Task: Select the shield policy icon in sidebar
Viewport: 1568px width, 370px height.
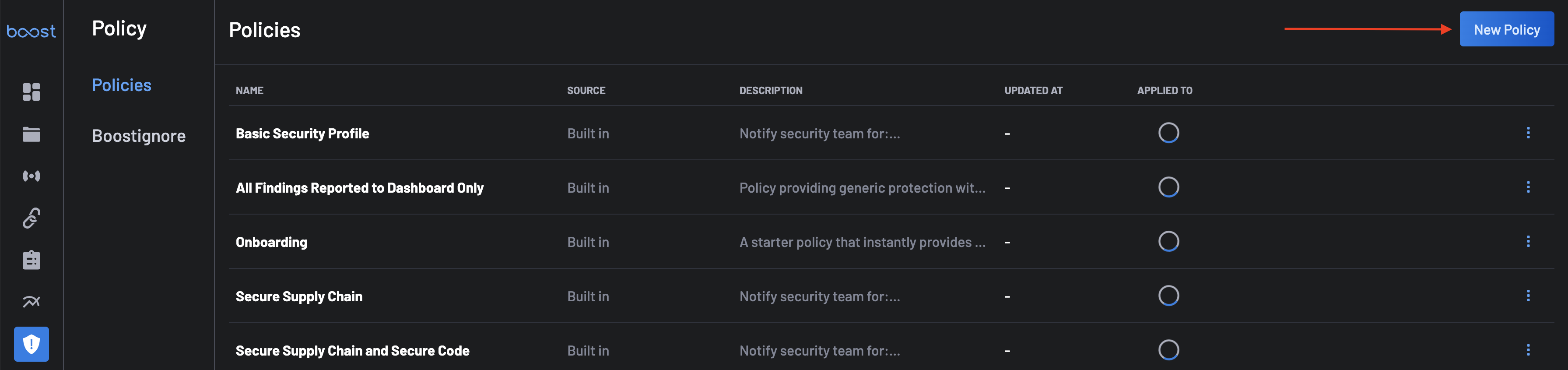Action: [x=31, y=344]
